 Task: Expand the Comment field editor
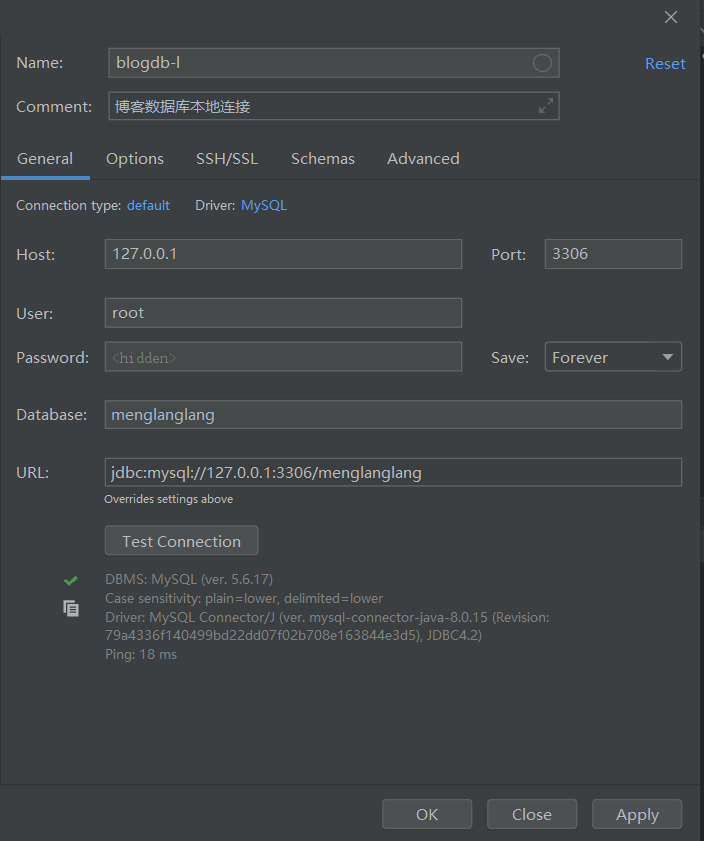546,106
